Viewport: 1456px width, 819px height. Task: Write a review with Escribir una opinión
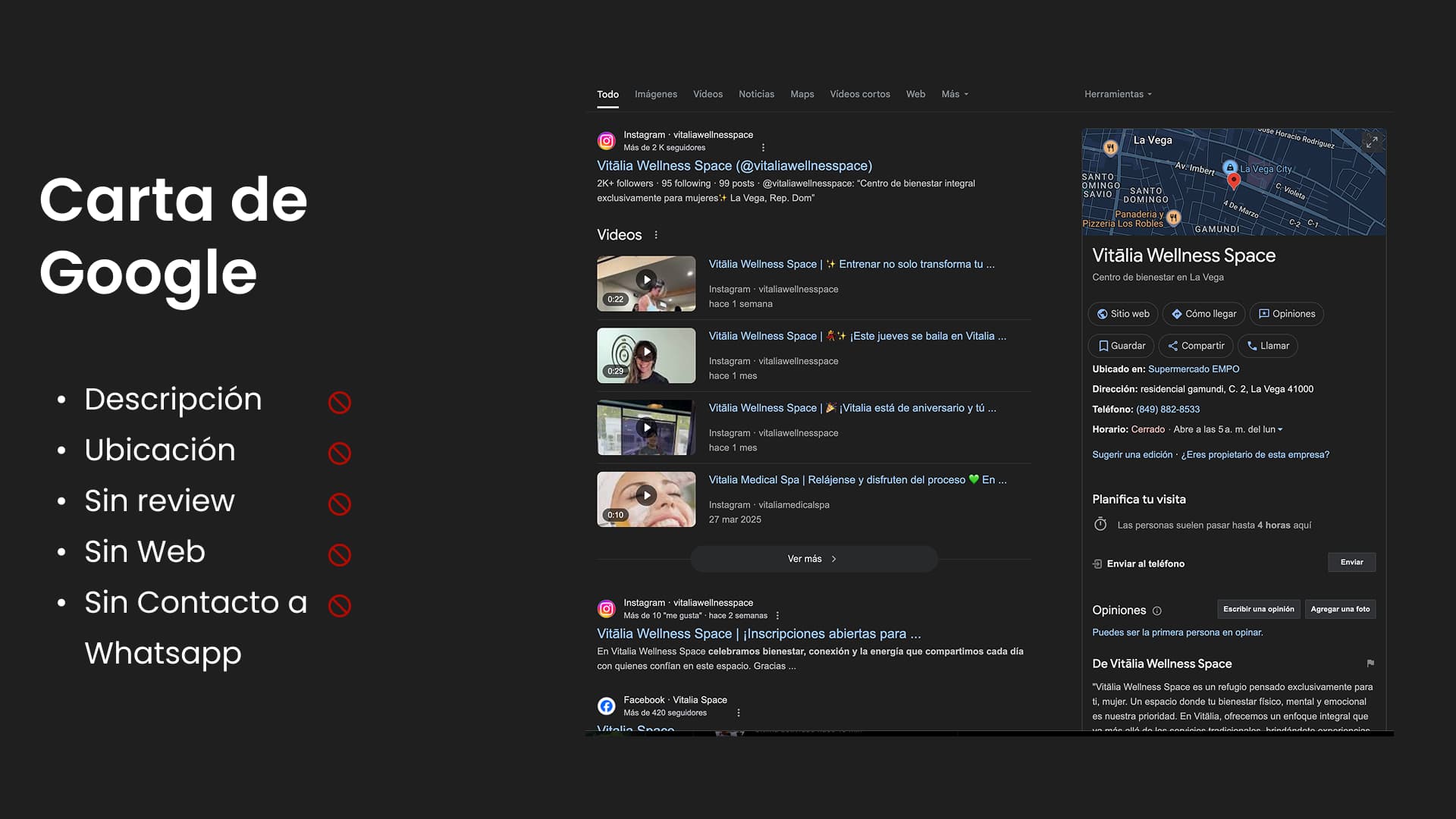(1259, 609)
